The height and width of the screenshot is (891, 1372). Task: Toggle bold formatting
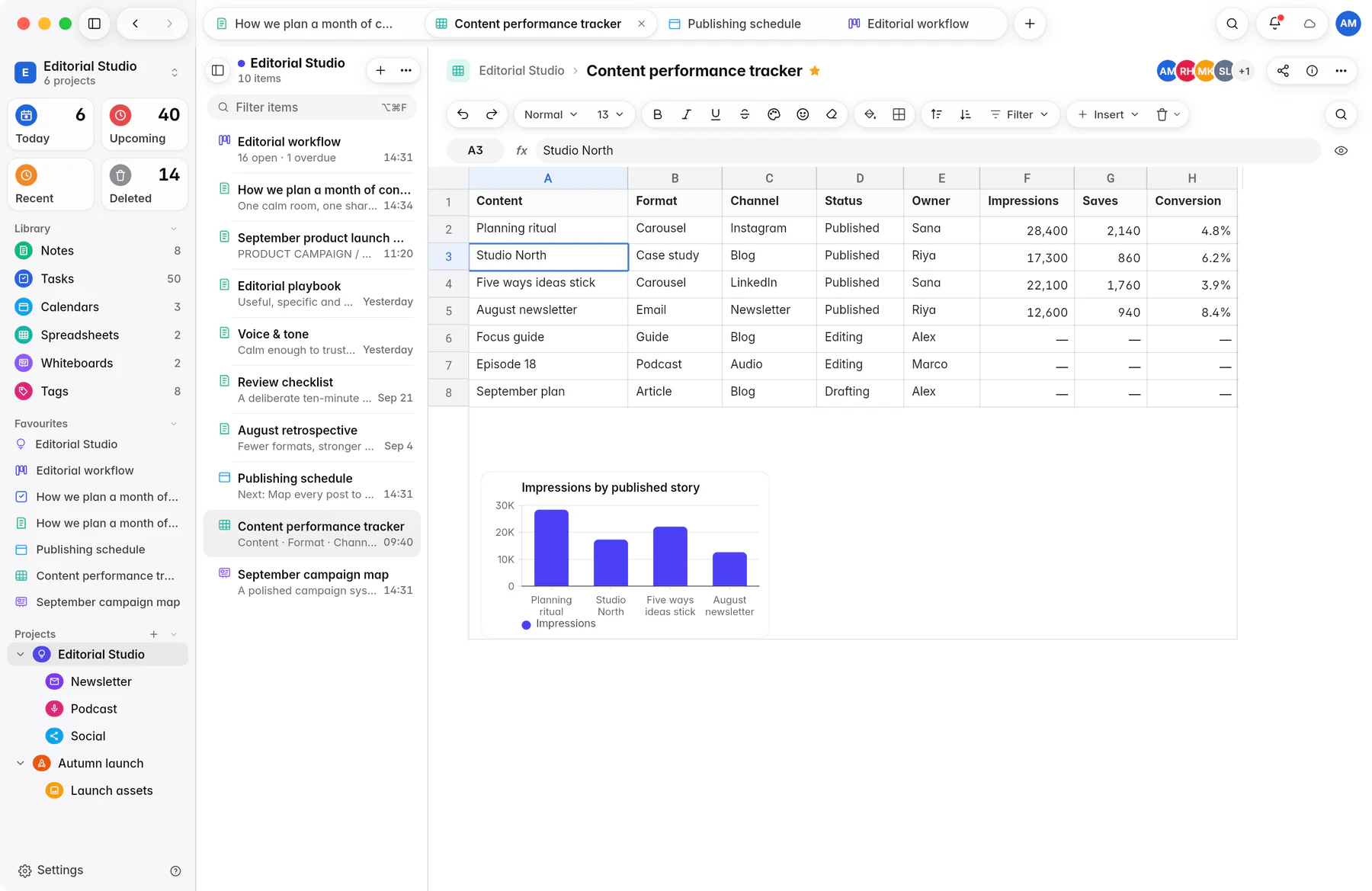[x=658, y=114]
